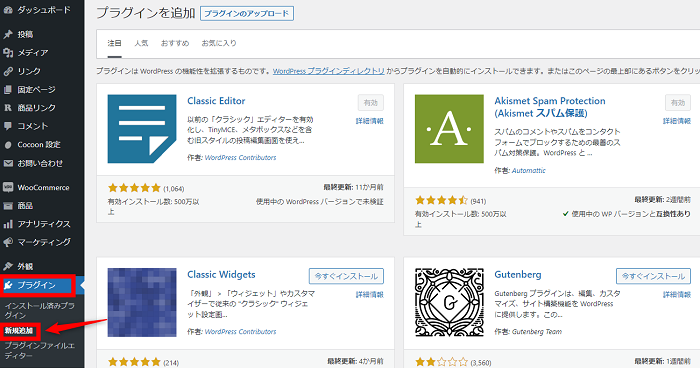700x368 pixels.
Task: Open 詳細情報 for Classic Editor
Action: (x=370, y=121)
